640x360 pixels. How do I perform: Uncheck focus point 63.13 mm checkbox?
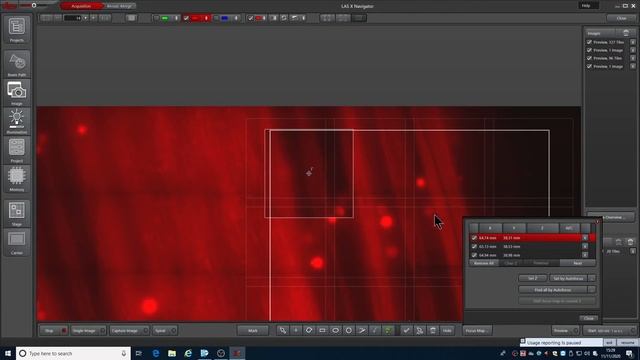tap(474, 246)
